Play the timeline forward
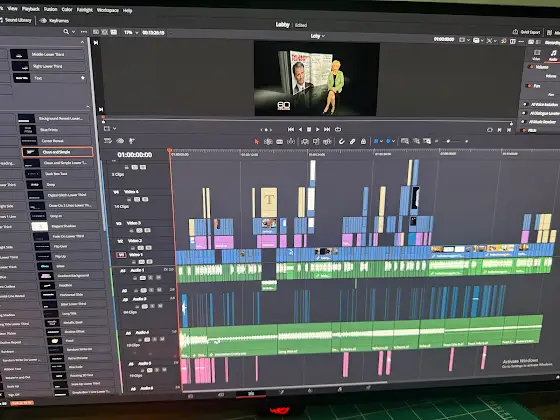This screenshot has width=560, height=420. (x=318, y=129)
